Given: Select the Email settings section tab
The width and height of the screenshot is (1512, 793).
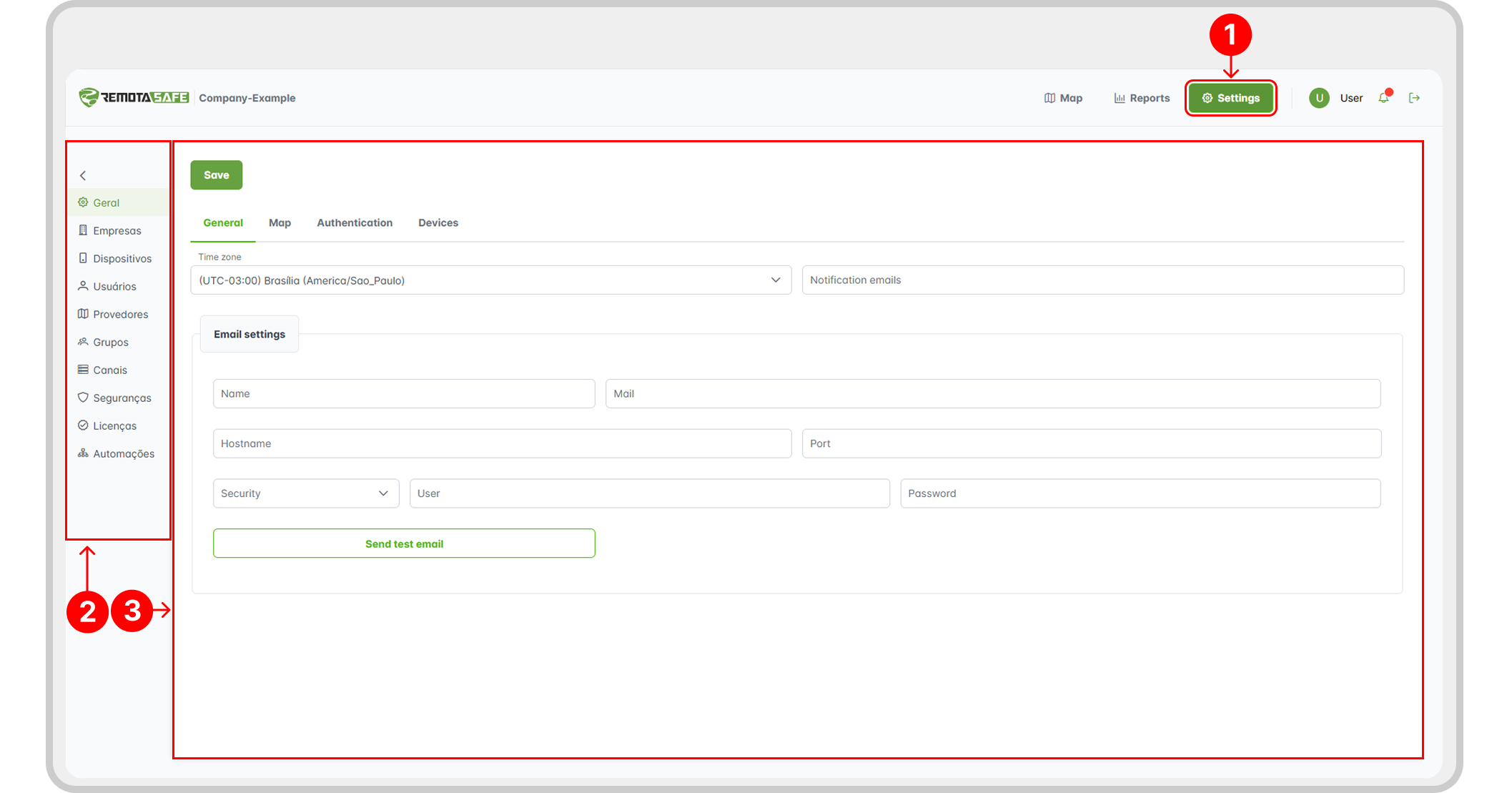Looking at the screenshot, I should click(x=249, y=334).
